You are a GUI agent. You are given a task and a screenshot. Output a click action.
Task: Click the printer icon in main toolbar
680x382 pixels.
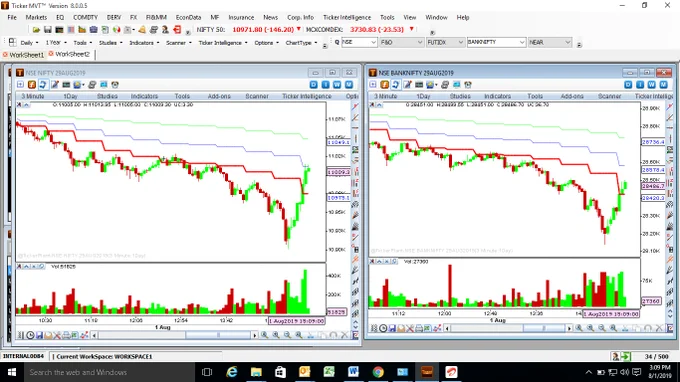[x=154, y=29]
